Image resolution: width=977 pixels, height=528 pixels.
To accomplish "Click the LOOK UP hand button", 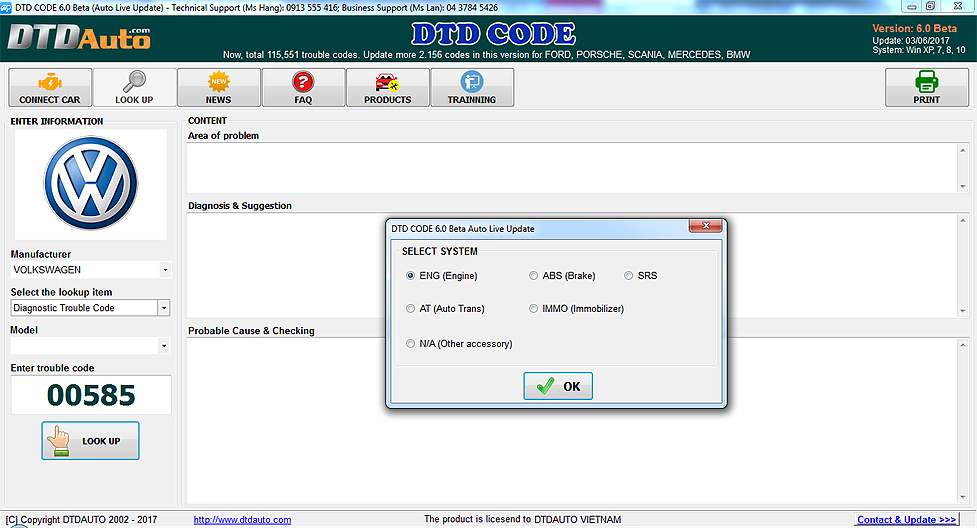I will point(90,441).
